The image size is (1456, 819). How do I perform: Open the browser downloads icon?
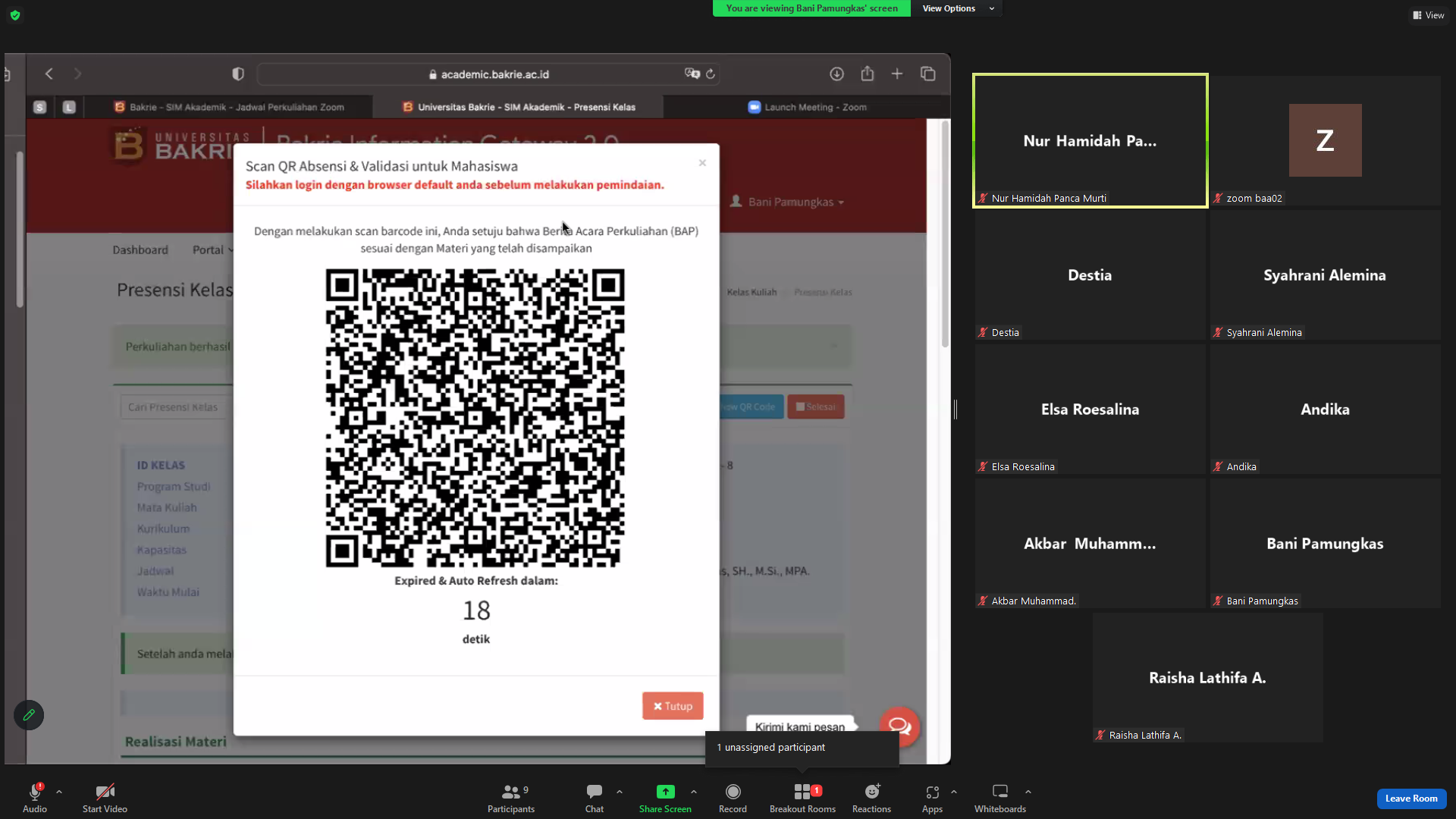(x=836, y=74)
